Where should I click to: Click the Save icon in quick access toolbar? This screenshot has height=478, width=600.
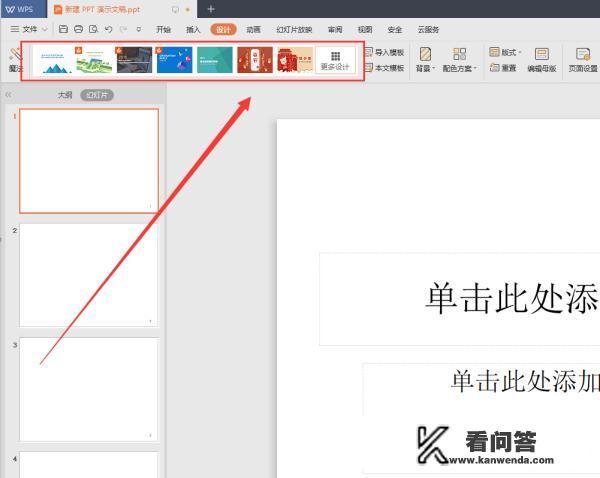[64, 29]
